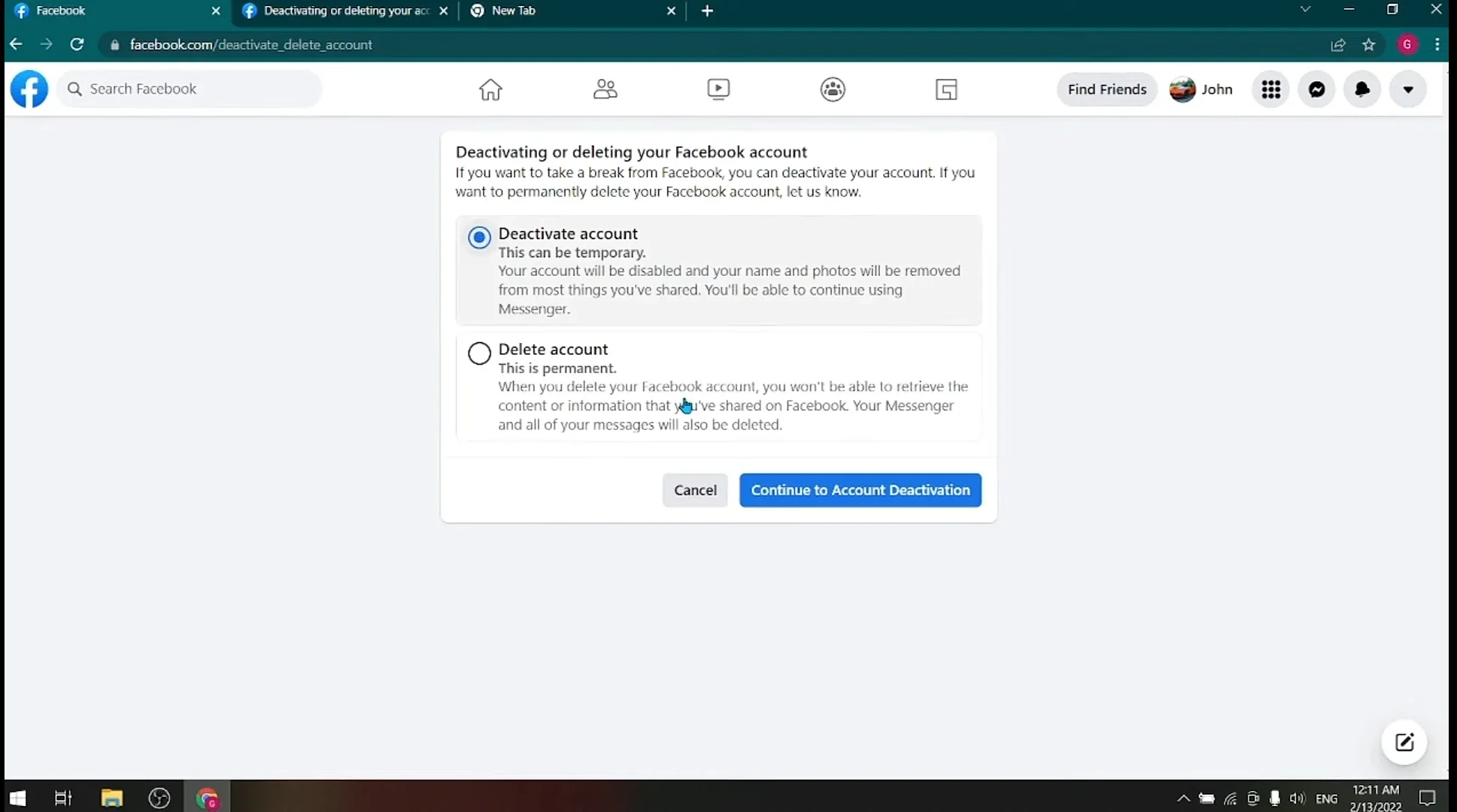Open the Chrome profile avatar G
This screenshot has width=1457, height=812.
[x=1407, y=44]
